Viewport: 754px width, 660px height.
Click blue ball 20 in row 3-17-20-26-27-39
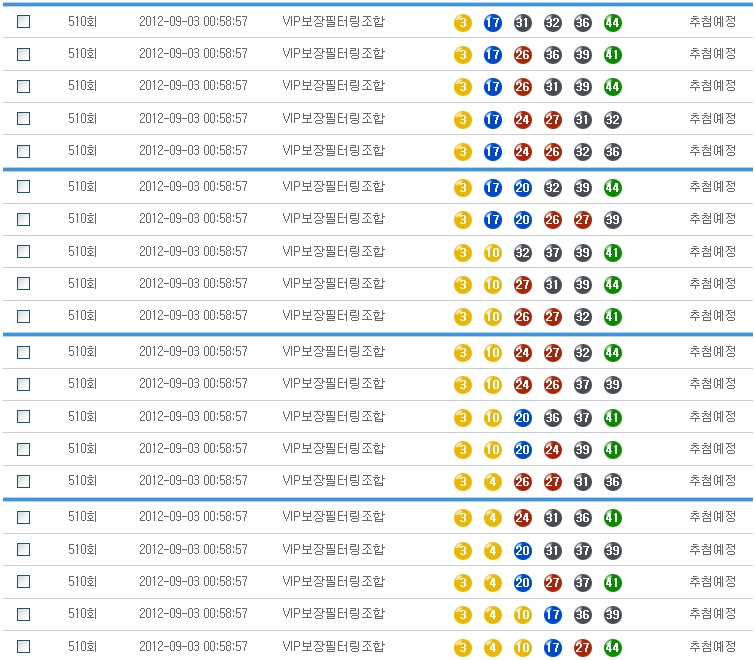522,220
